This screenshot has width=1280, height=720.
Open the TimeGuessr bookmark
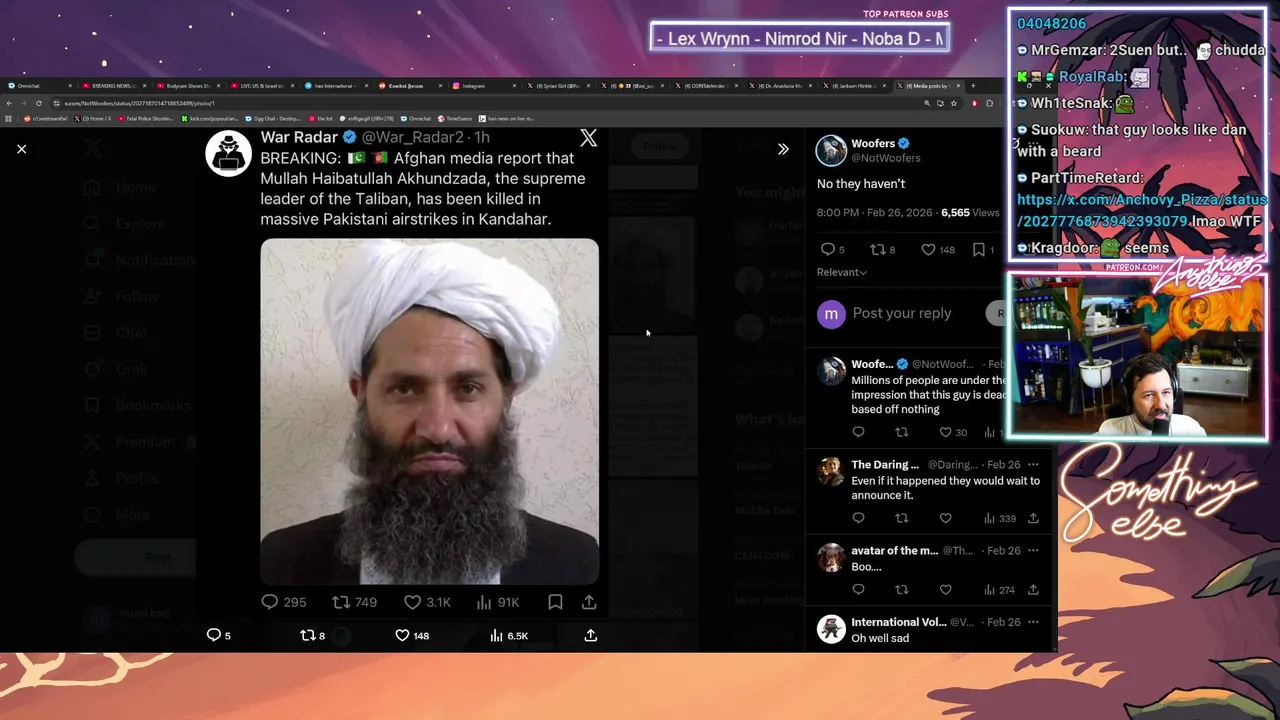pos(455,118)
